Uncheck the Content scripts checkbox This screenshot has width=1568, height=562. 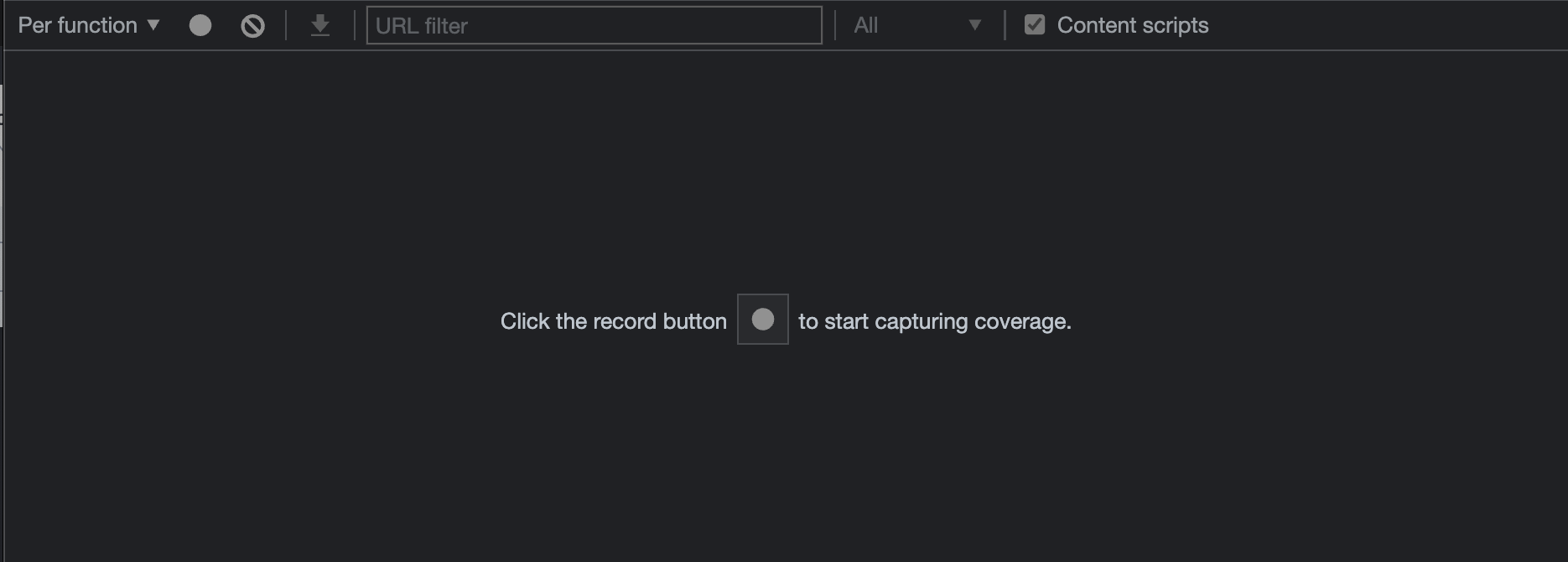1035,25
